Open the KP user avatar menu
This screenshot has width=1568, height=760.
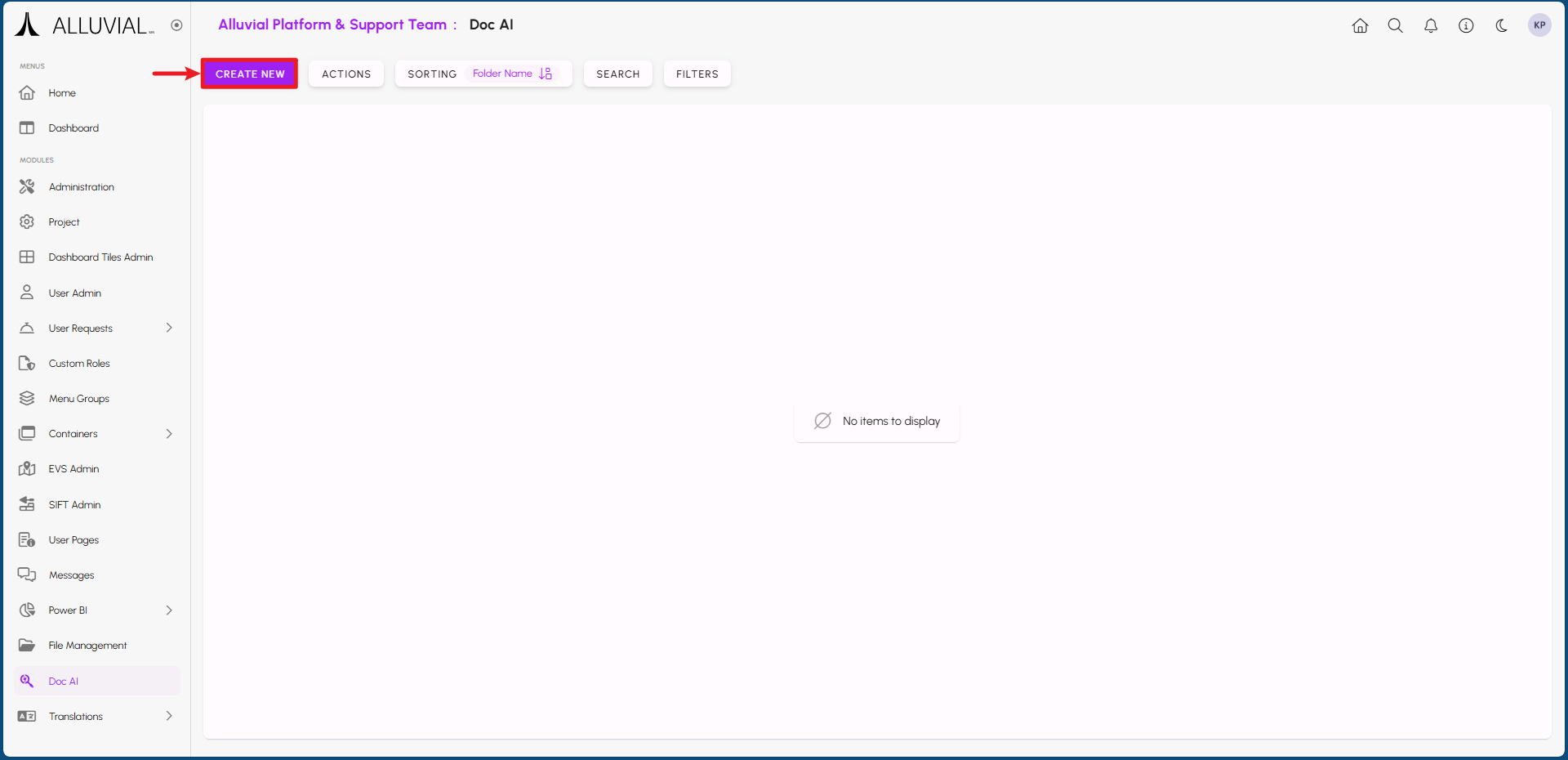[x=1539, y=25]
